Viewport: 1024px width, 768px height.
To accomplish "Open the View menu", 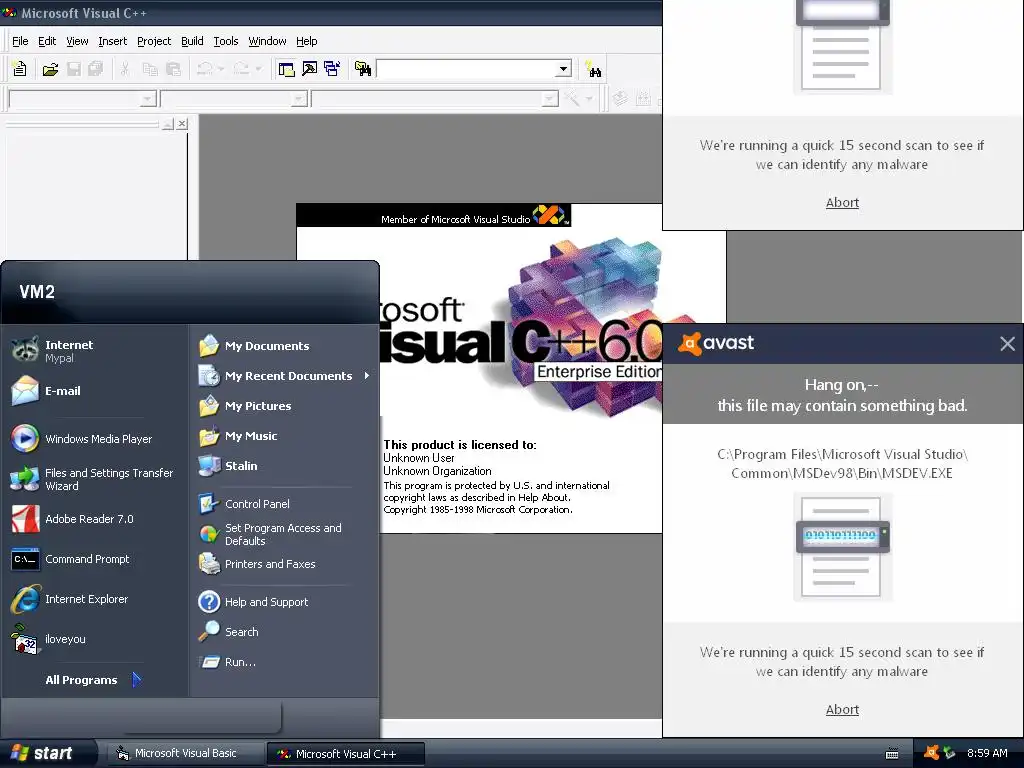I will pos(77,41).
